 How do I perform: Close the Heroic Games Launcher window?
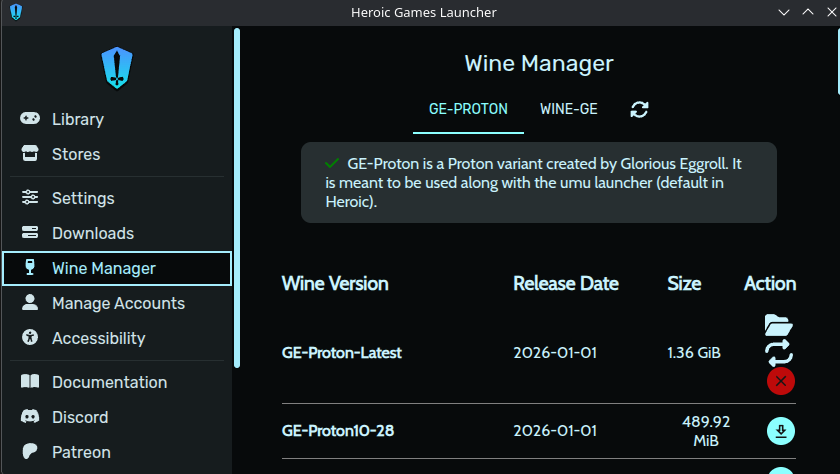(831, 12)
